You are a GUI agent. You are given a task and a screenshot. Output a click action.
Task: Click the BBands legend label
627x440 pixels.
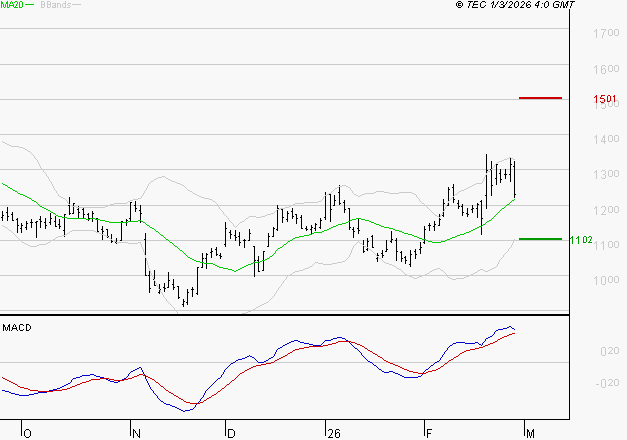click(56, 5)
